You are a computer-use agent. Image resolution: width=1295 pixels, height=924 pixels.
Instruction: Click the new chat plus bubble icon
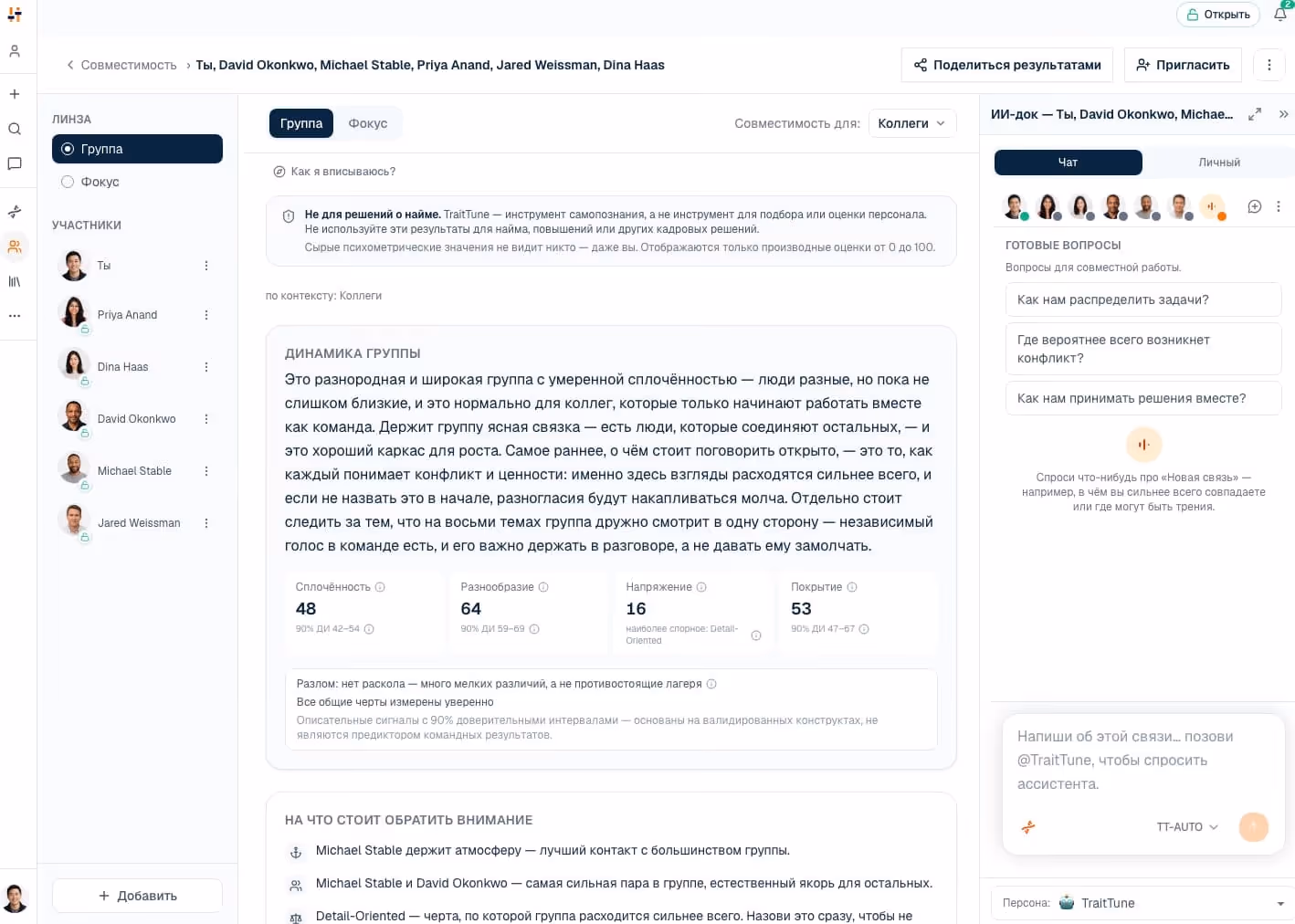(x=1255, y=206)
